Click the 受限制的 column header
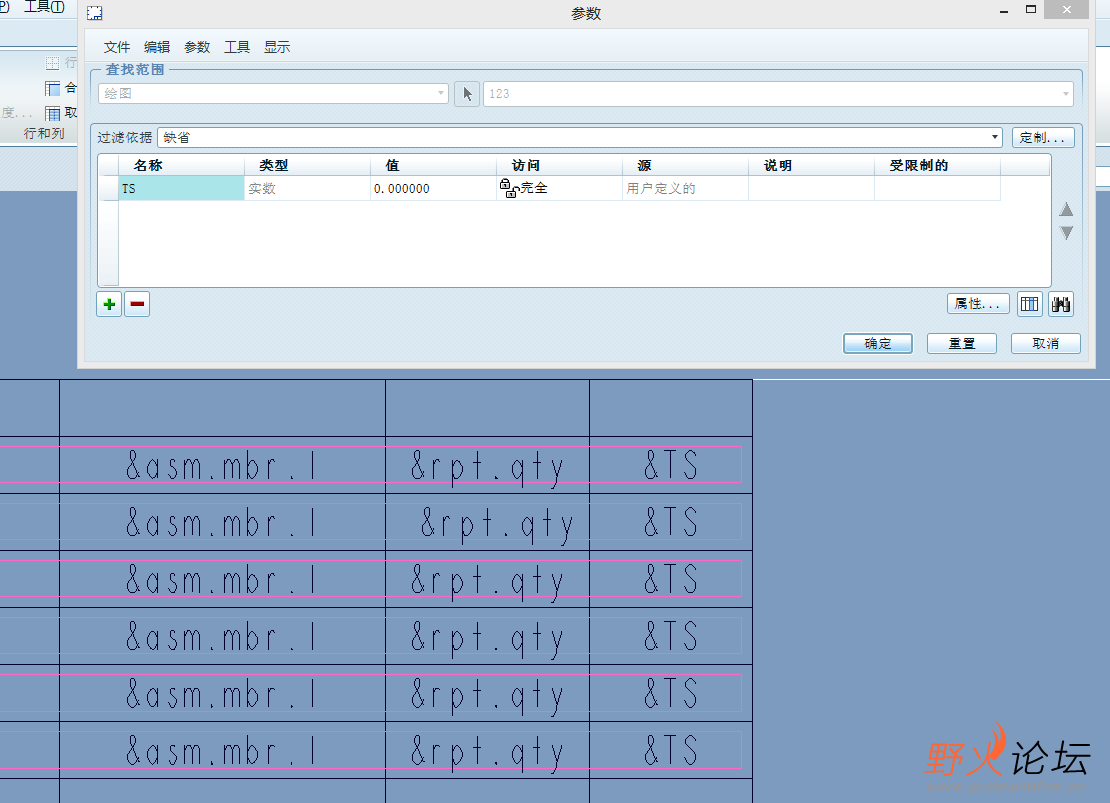 tap(937, 165)
